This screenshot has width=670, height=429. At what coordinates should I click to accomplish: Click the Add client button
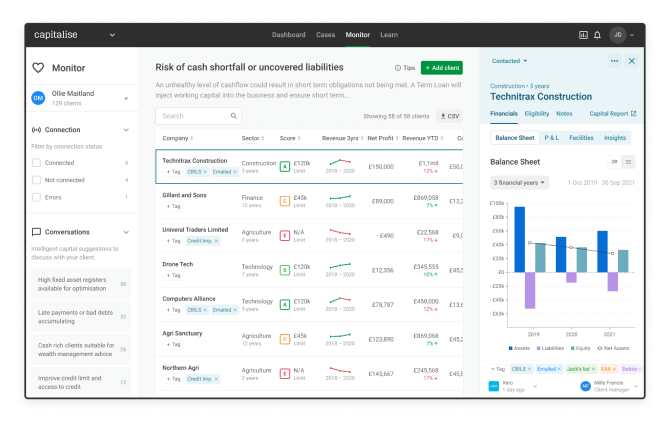point(442,68)
